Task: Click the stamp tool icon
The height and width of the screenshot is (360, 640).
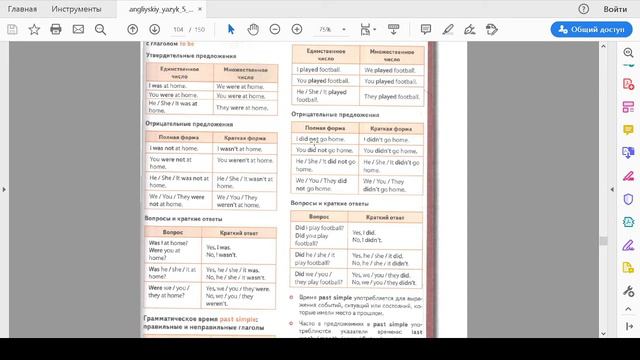Action: coord(492,29)
